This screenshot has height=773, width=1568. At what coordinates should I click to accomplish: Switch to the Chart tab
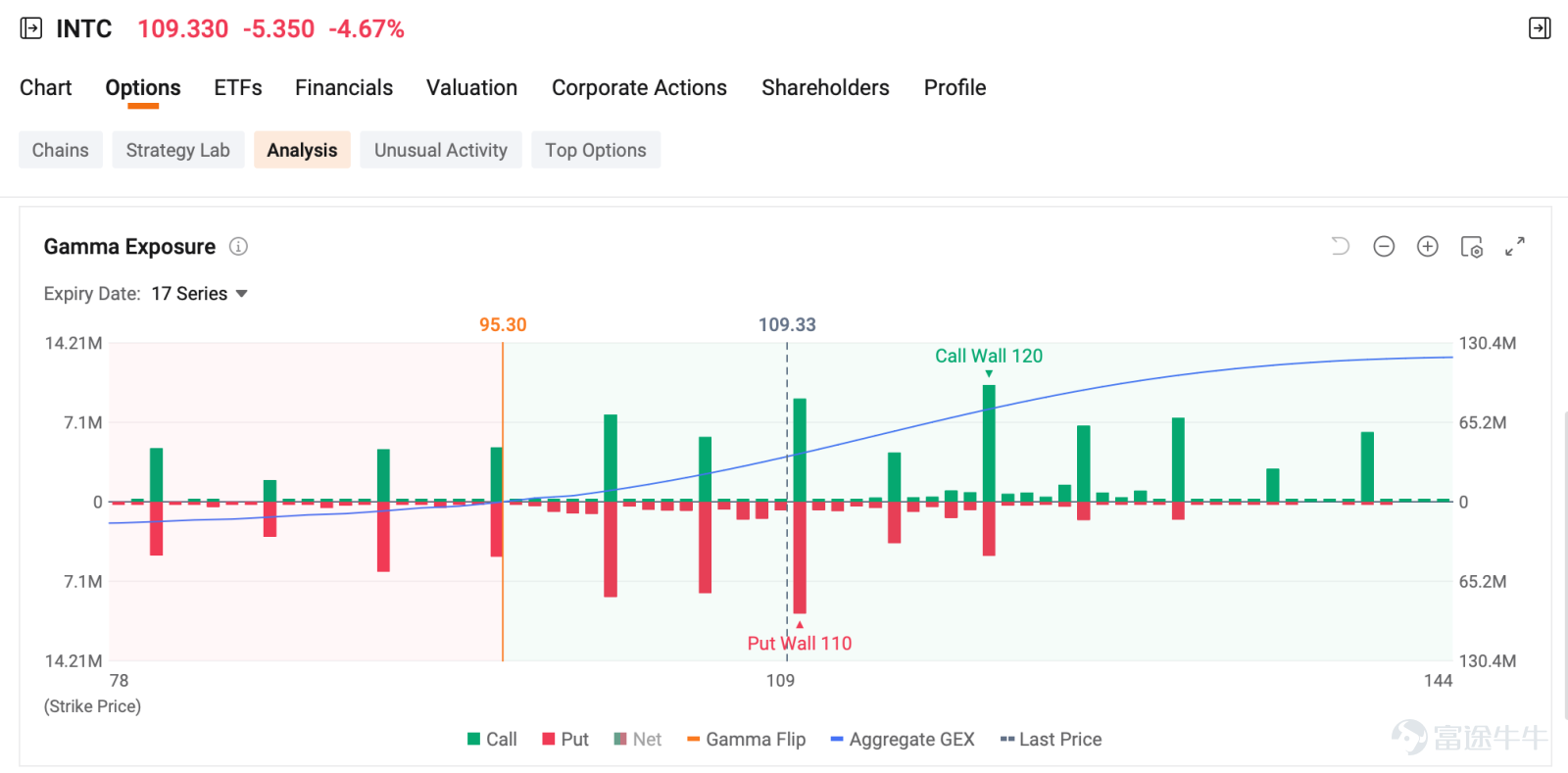click(x=46, y=88)
